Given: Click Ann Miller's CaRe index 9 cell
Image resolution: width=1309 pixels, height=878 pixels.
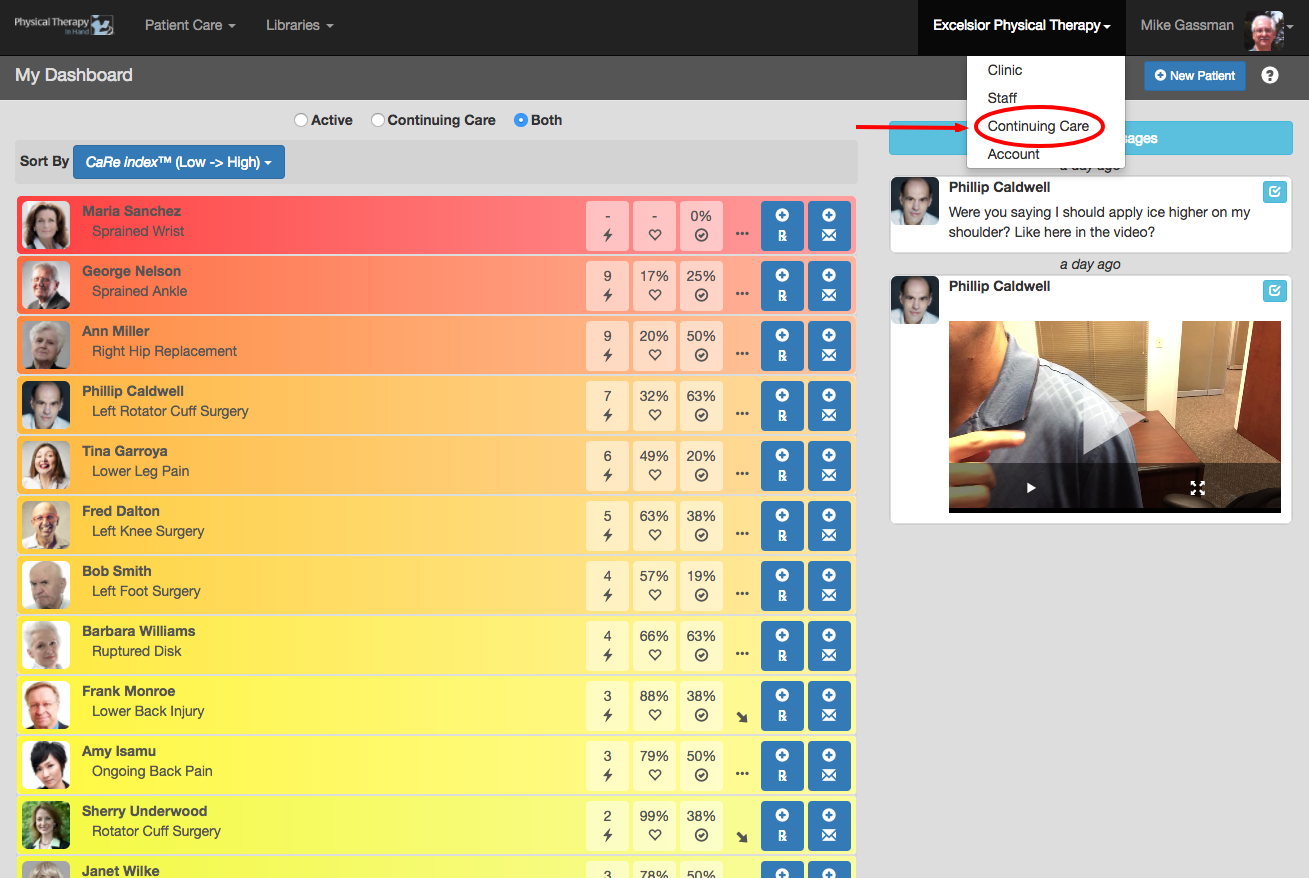Looking at the screenshot, I should [607, 345].
